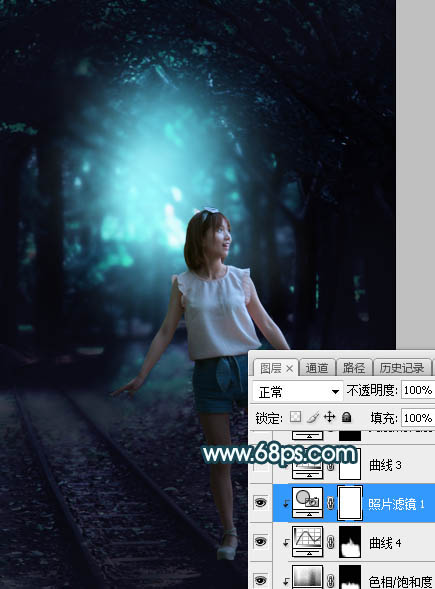Screen dimensions: 435x589
Task: Select the 照片滤镜 1 adjustment thumbnail
Action: tap(308, 503)
